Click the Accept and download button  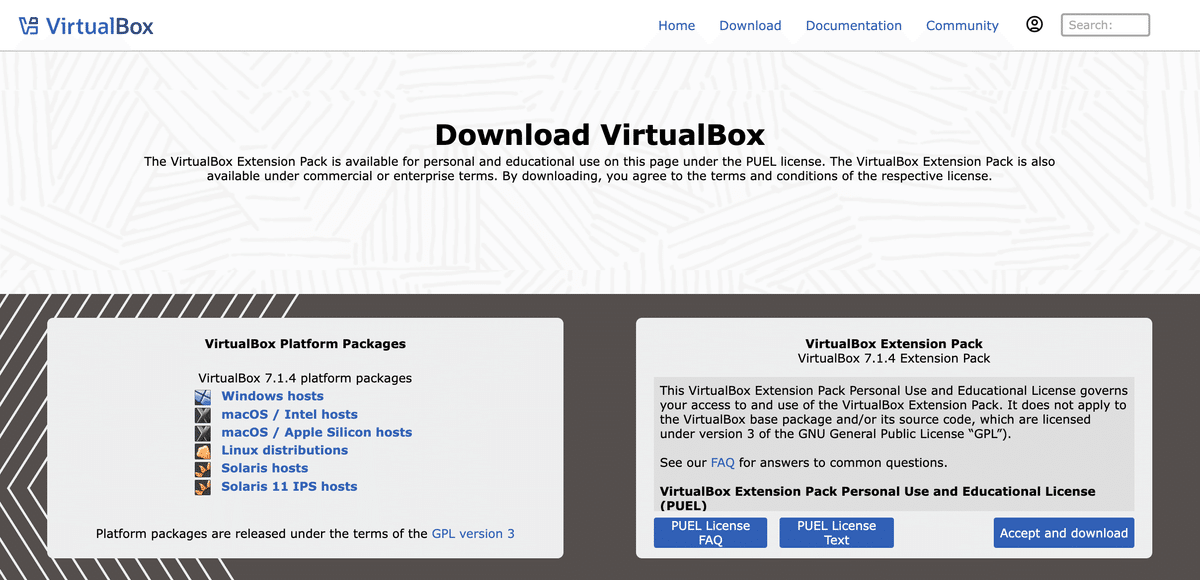click(1064, 533)
